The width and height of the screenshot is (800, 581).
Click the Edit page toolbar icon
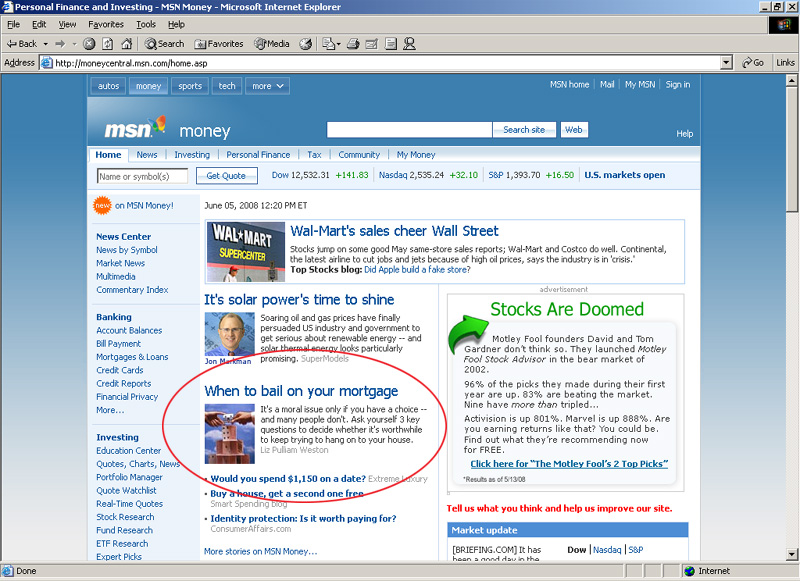[371, 44]
